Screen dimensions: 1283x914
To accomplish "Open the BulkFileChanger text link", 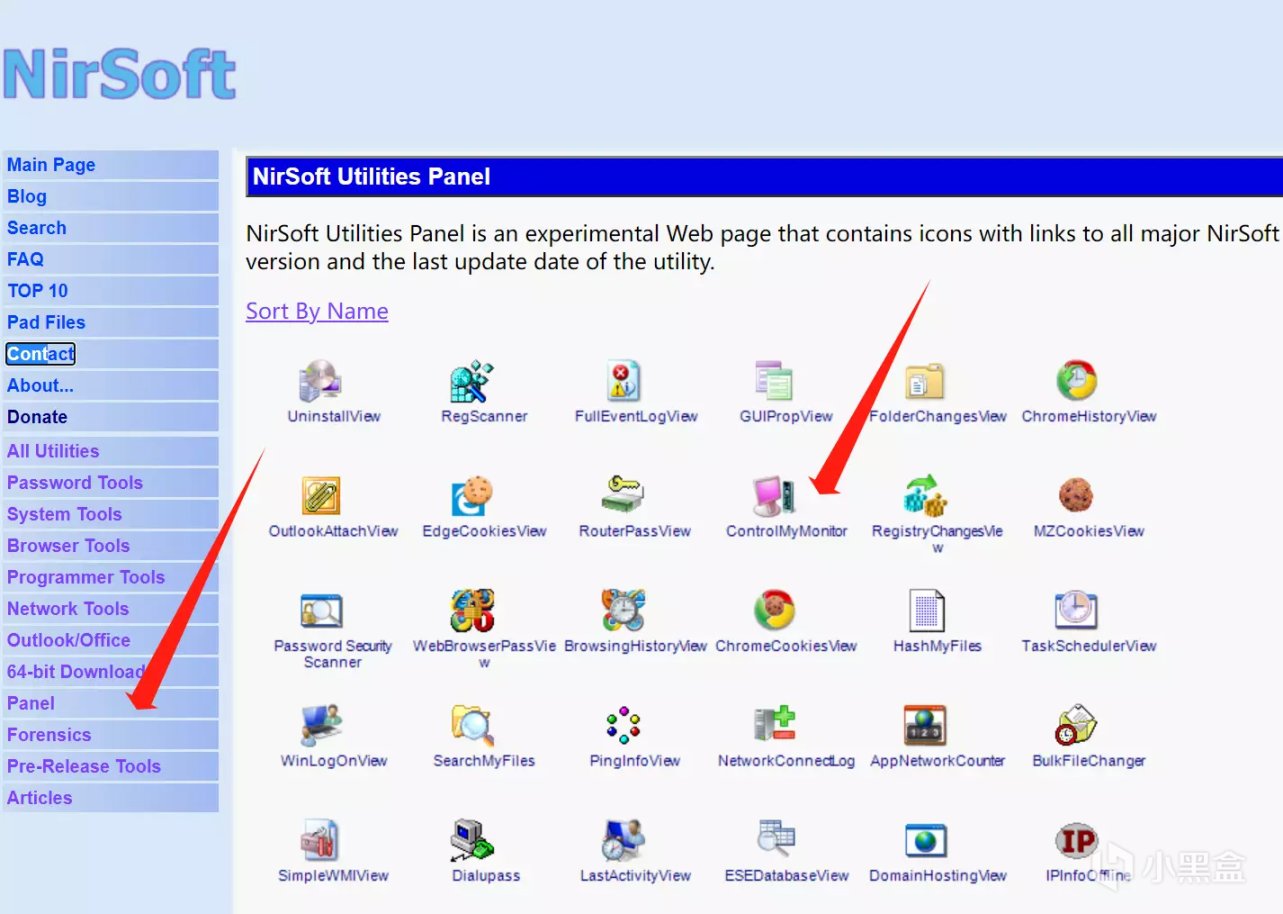I will click(1089, 761).
